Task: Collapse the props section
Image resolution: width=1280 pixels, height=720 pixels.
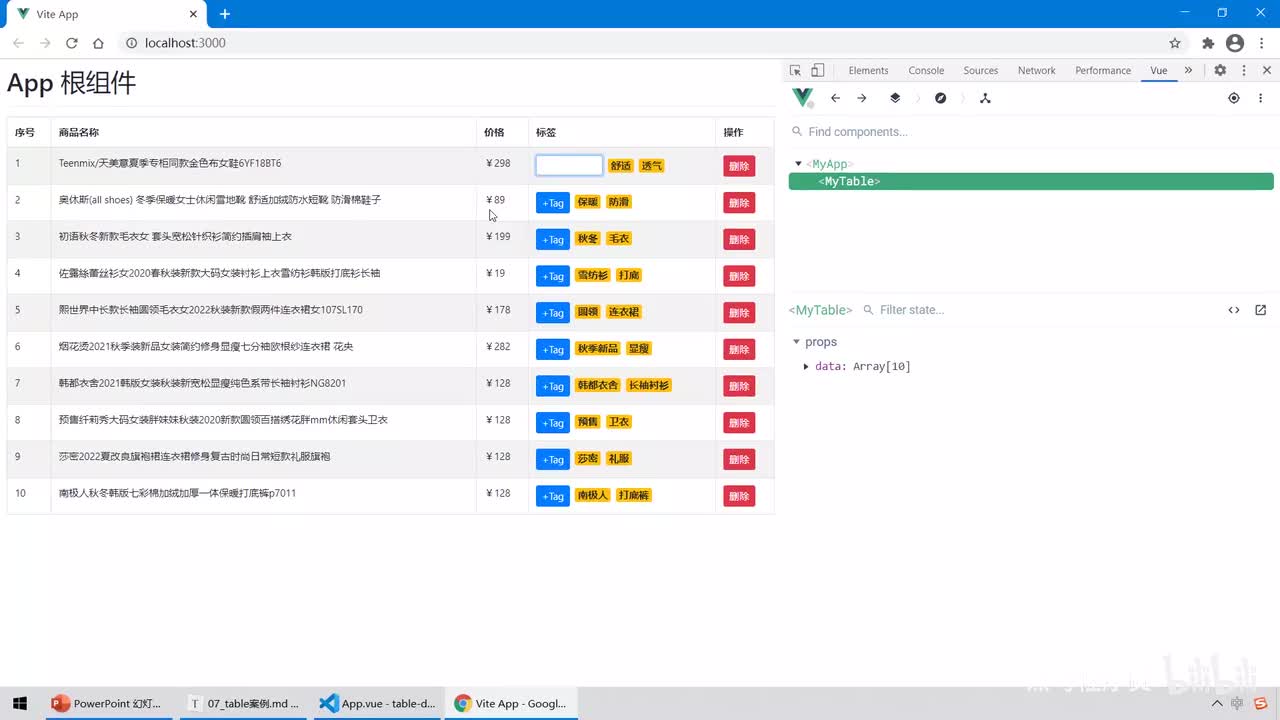Action: (x=797, y=342)
